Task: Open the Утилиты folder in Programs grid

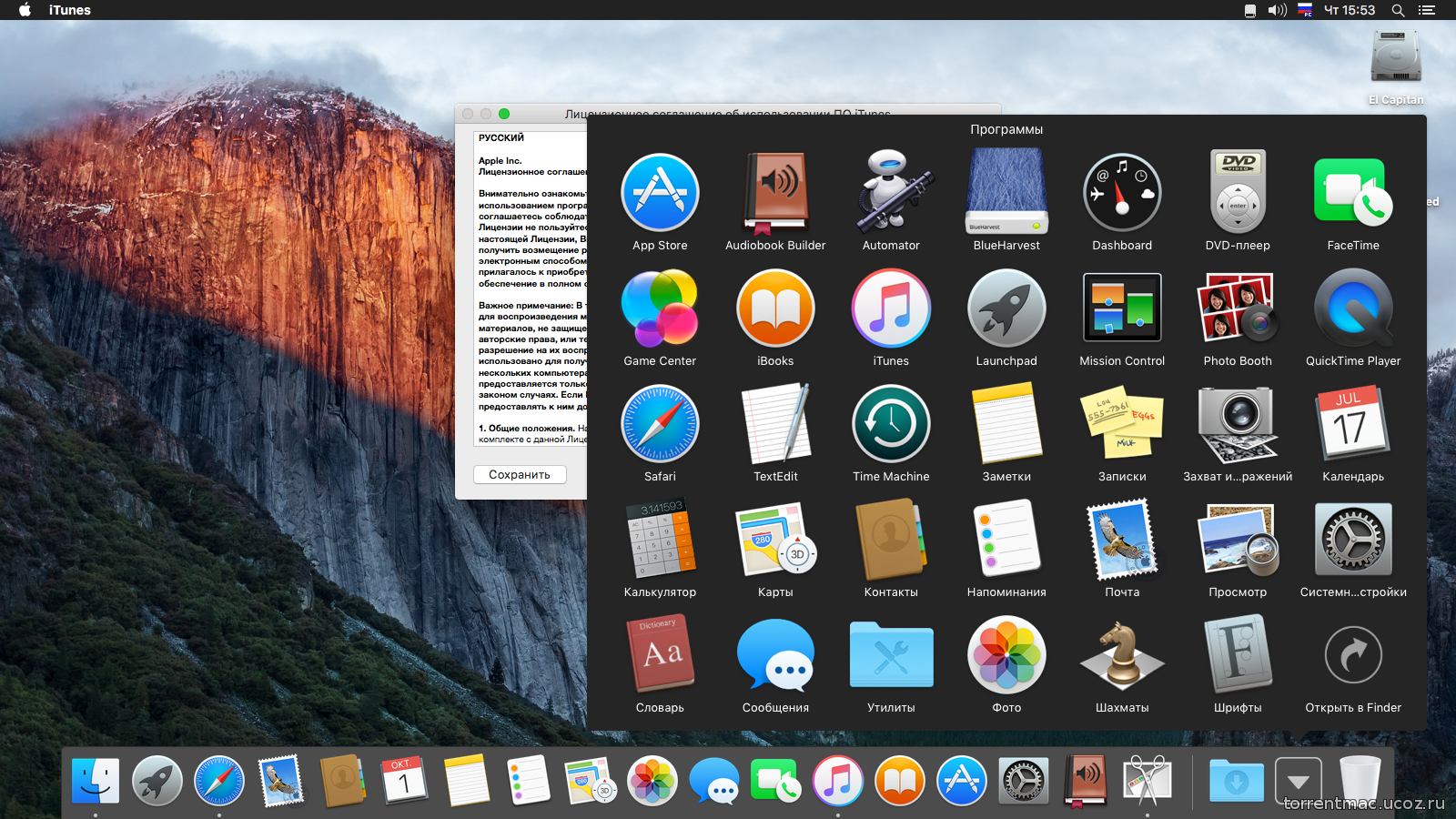Action: [891, 655]
